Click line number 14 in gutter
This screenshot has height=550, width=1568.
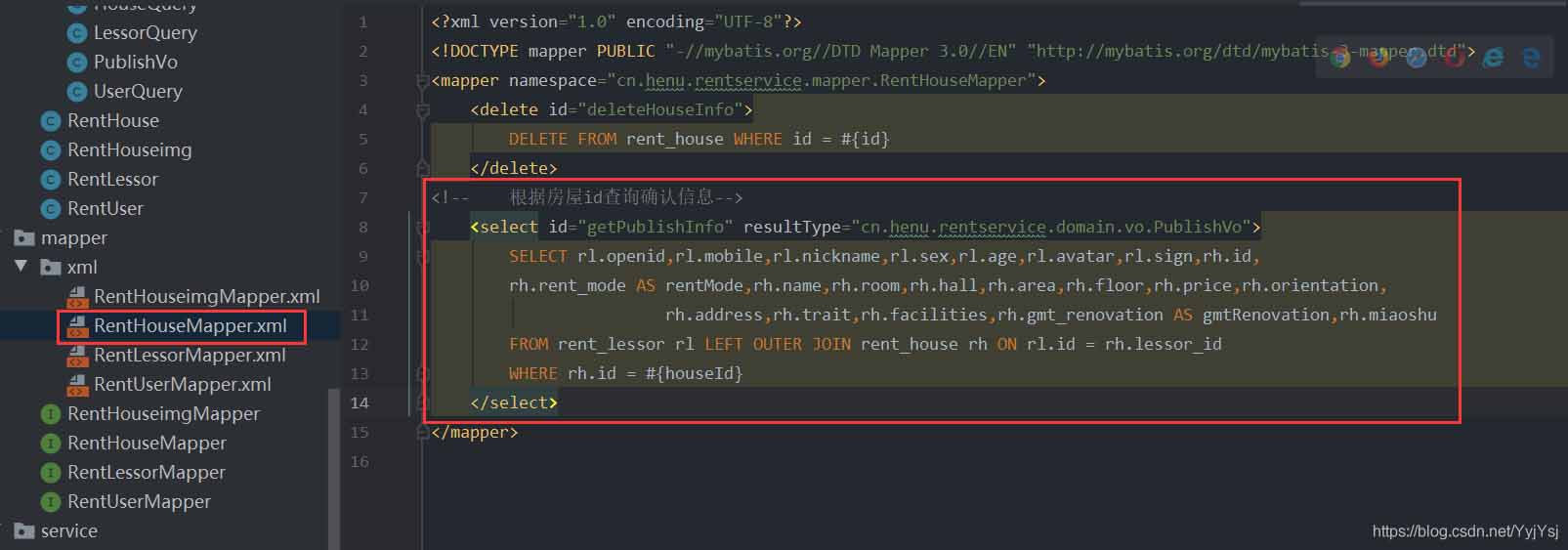point(360,402)
